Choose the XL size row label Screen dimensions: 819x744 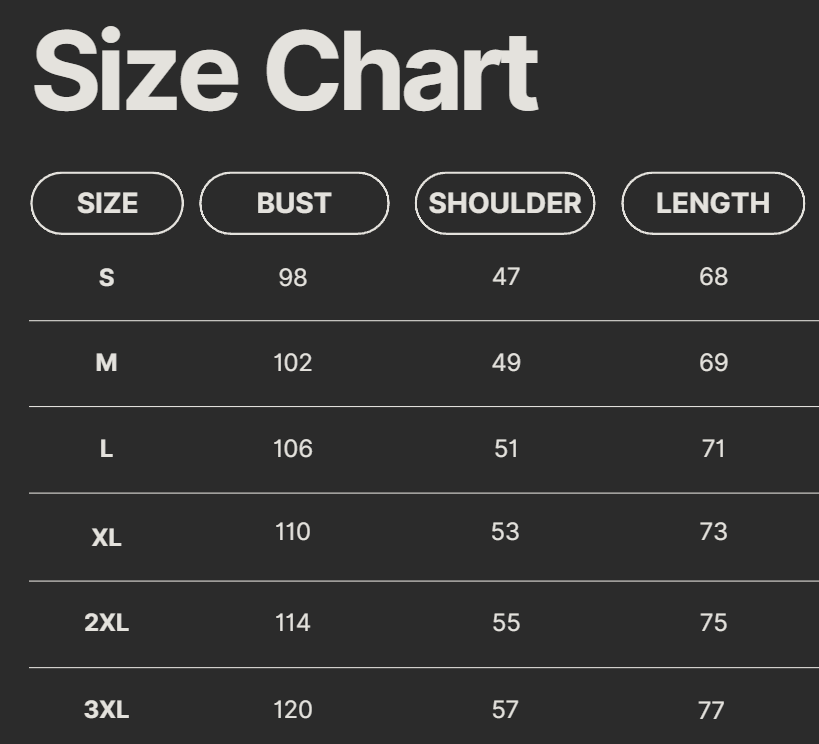[x=107, y=537]
